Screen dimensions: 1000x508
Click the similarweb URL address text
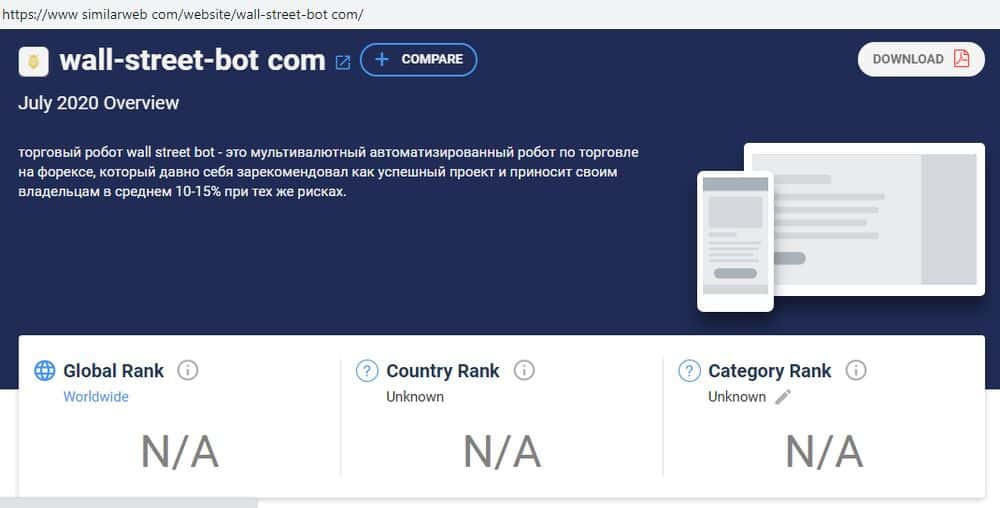183,14
